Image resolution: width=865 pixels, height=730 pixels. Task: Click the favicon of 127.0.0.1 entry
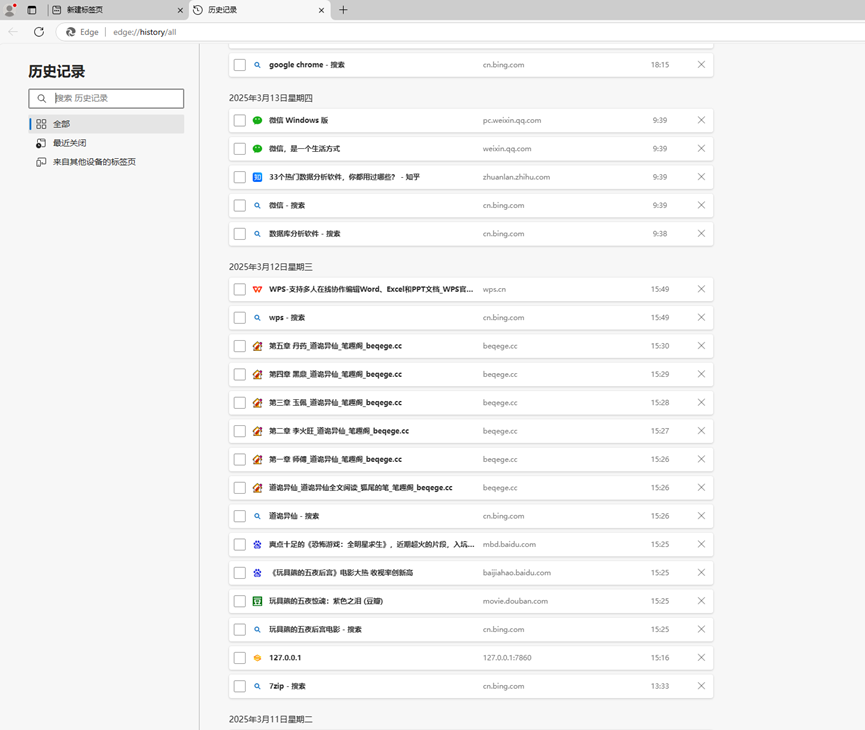257,658
